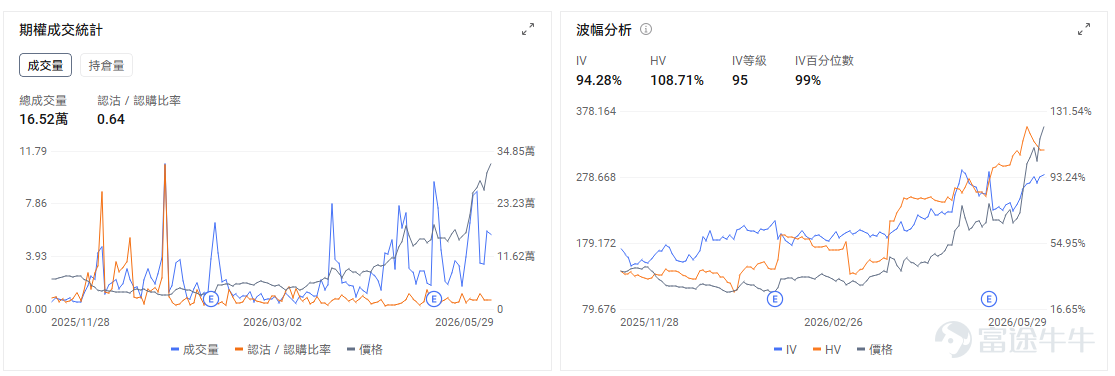
Task: Open the info tooltip beside 波幅分析
Action: point(646,30)
